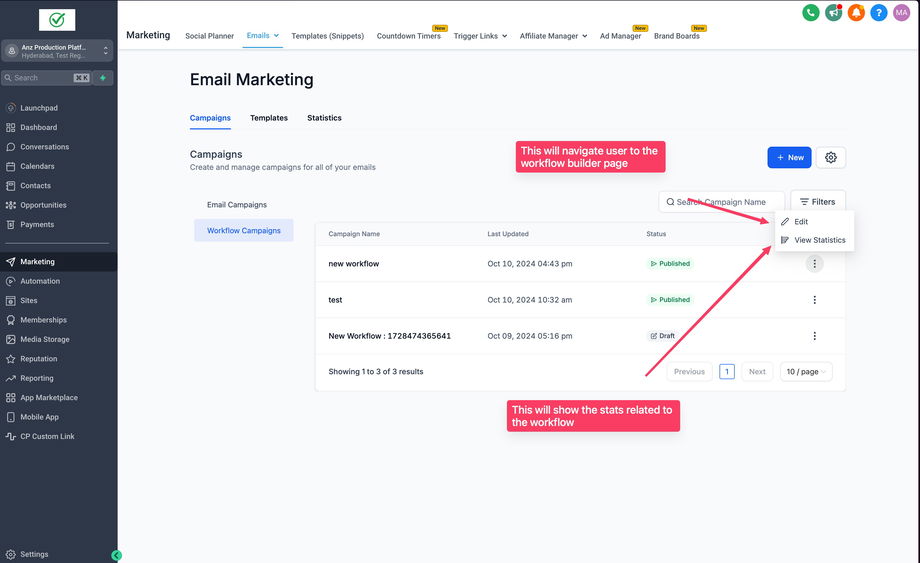
Task: Open Brand Boards in top nav
Action: (x=677, y=36)
